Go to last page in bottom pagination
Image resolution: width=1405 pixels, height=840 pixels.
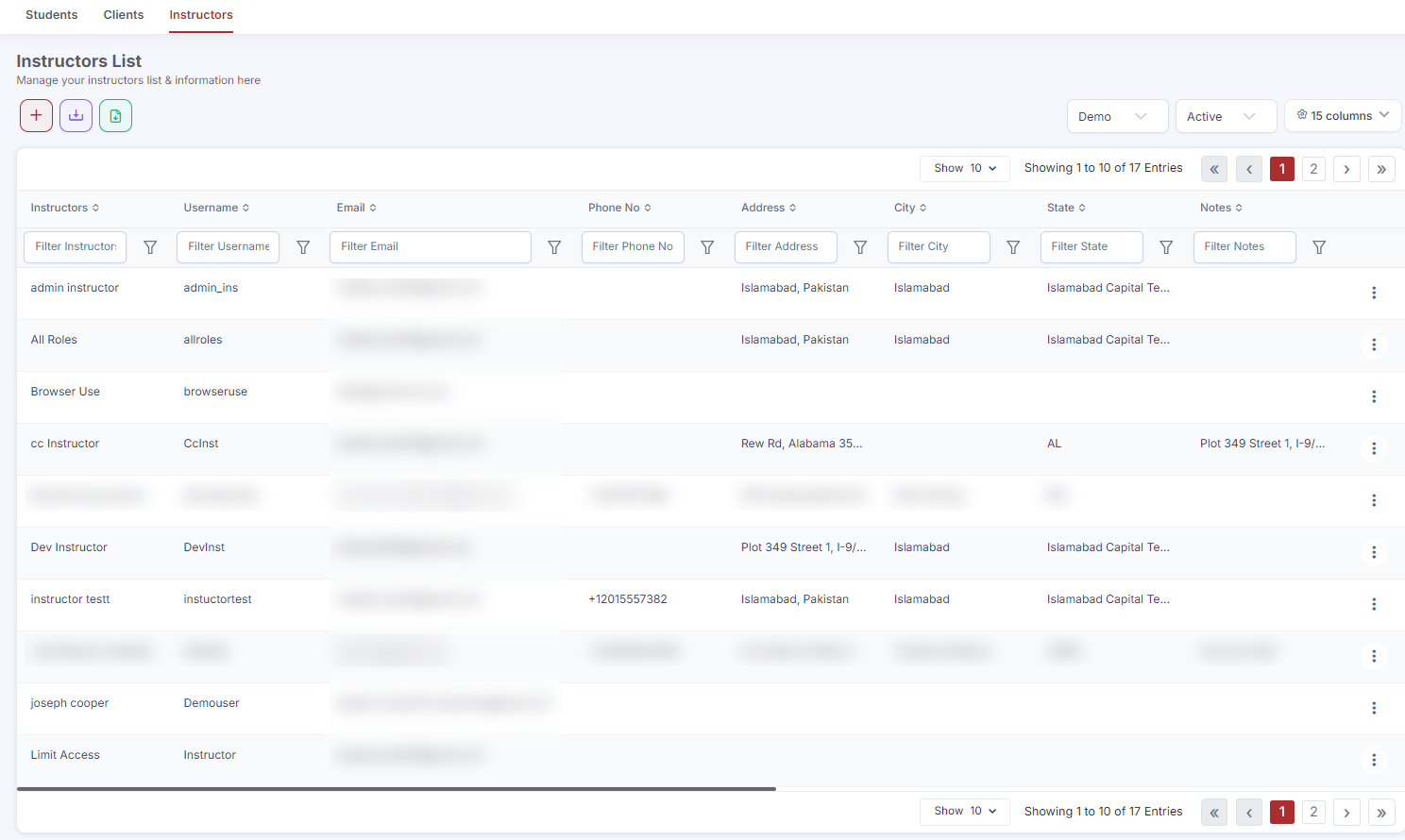point(1381,813)
